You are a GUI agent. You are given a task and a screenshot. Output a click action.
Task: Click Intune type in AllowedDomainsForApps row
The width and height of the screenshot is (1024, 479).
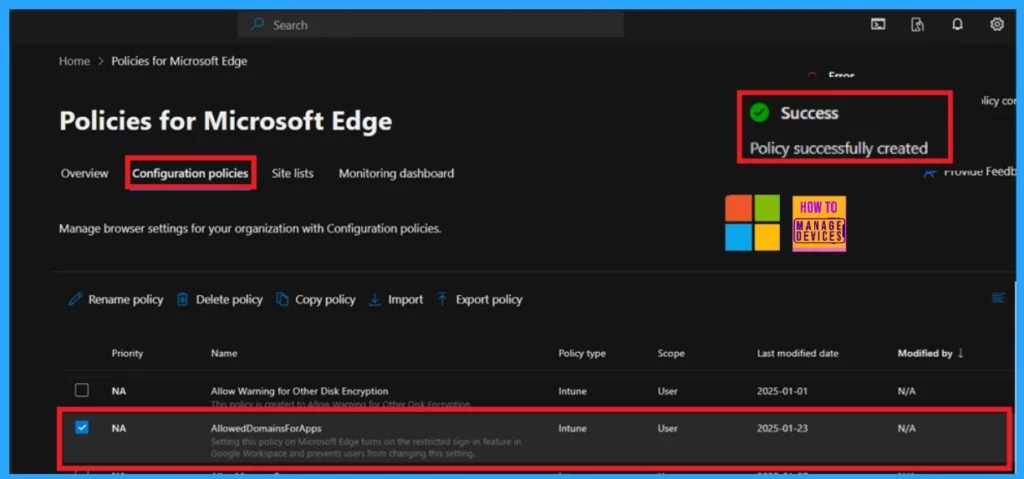(x=573, y=428)
